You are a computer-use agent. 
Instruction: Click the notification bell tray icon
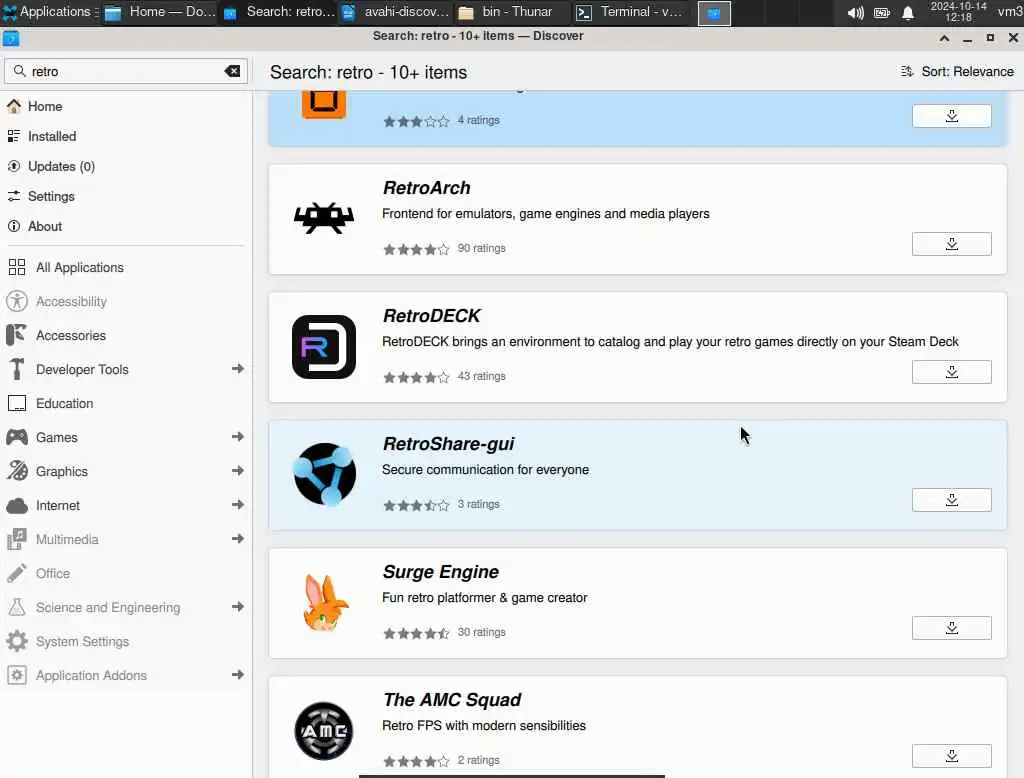coord(908,13)
